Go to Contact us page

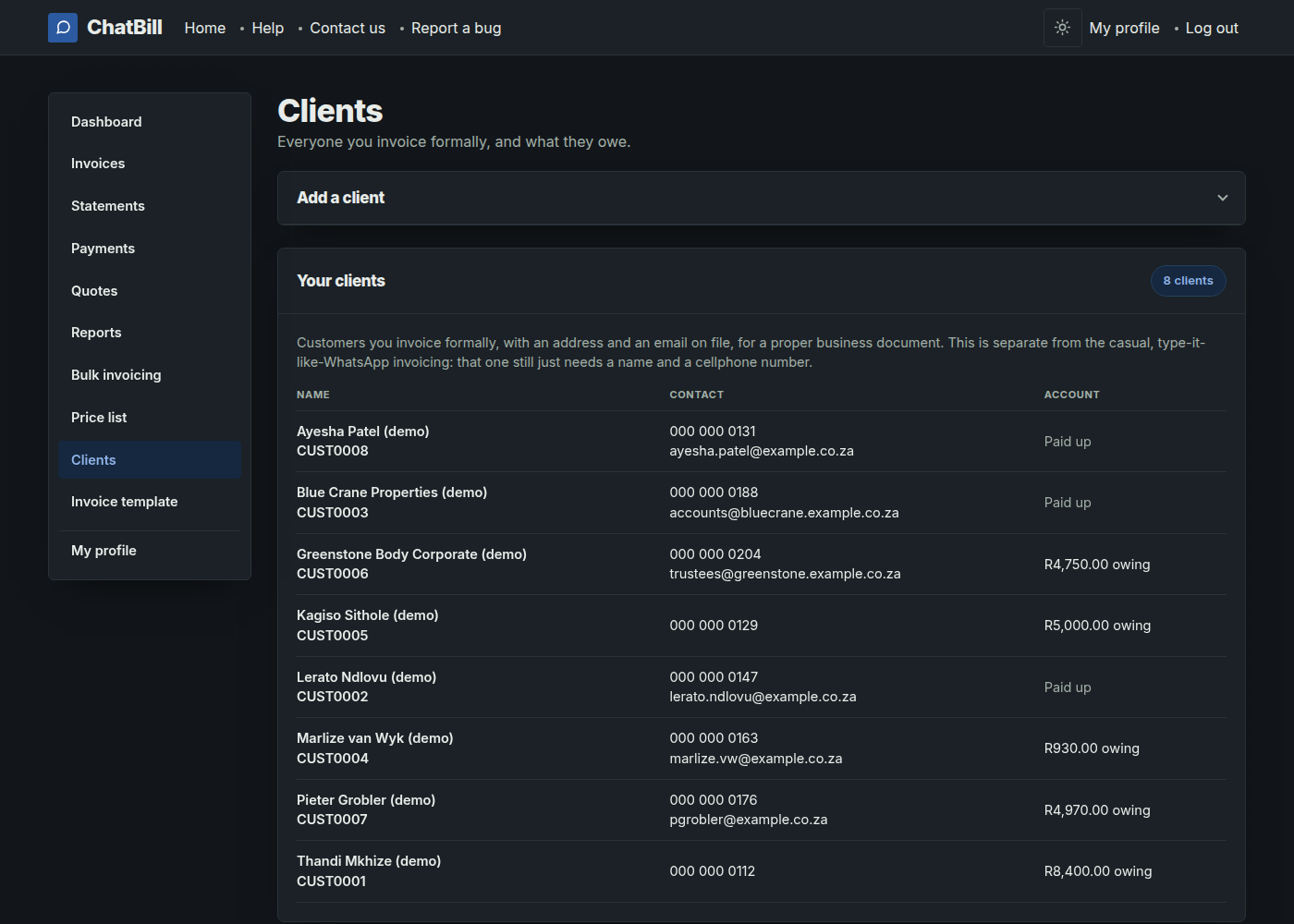(x=348, y=28)
